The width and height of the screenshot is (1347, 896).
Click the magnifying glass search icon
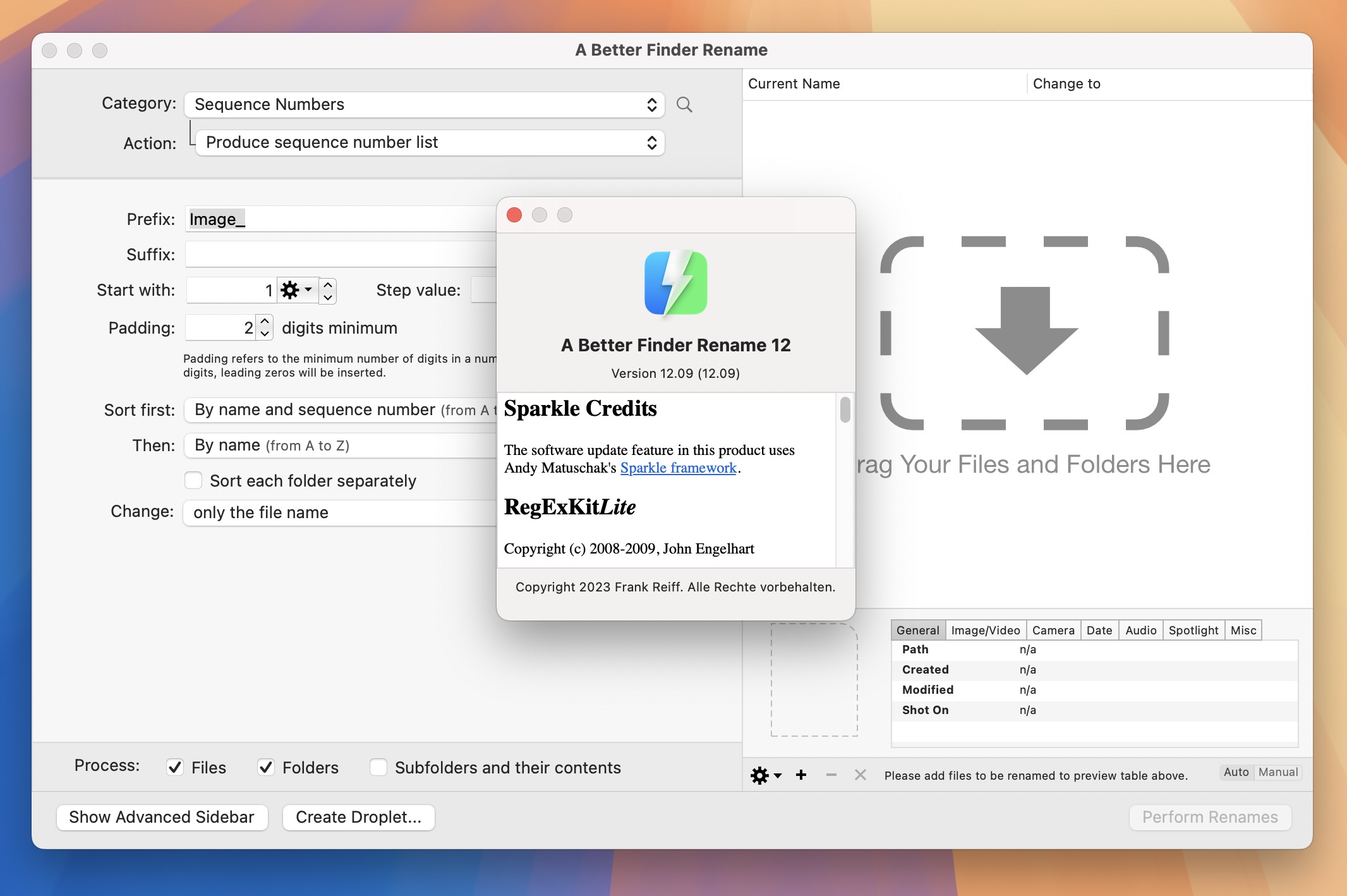[684, 104]
